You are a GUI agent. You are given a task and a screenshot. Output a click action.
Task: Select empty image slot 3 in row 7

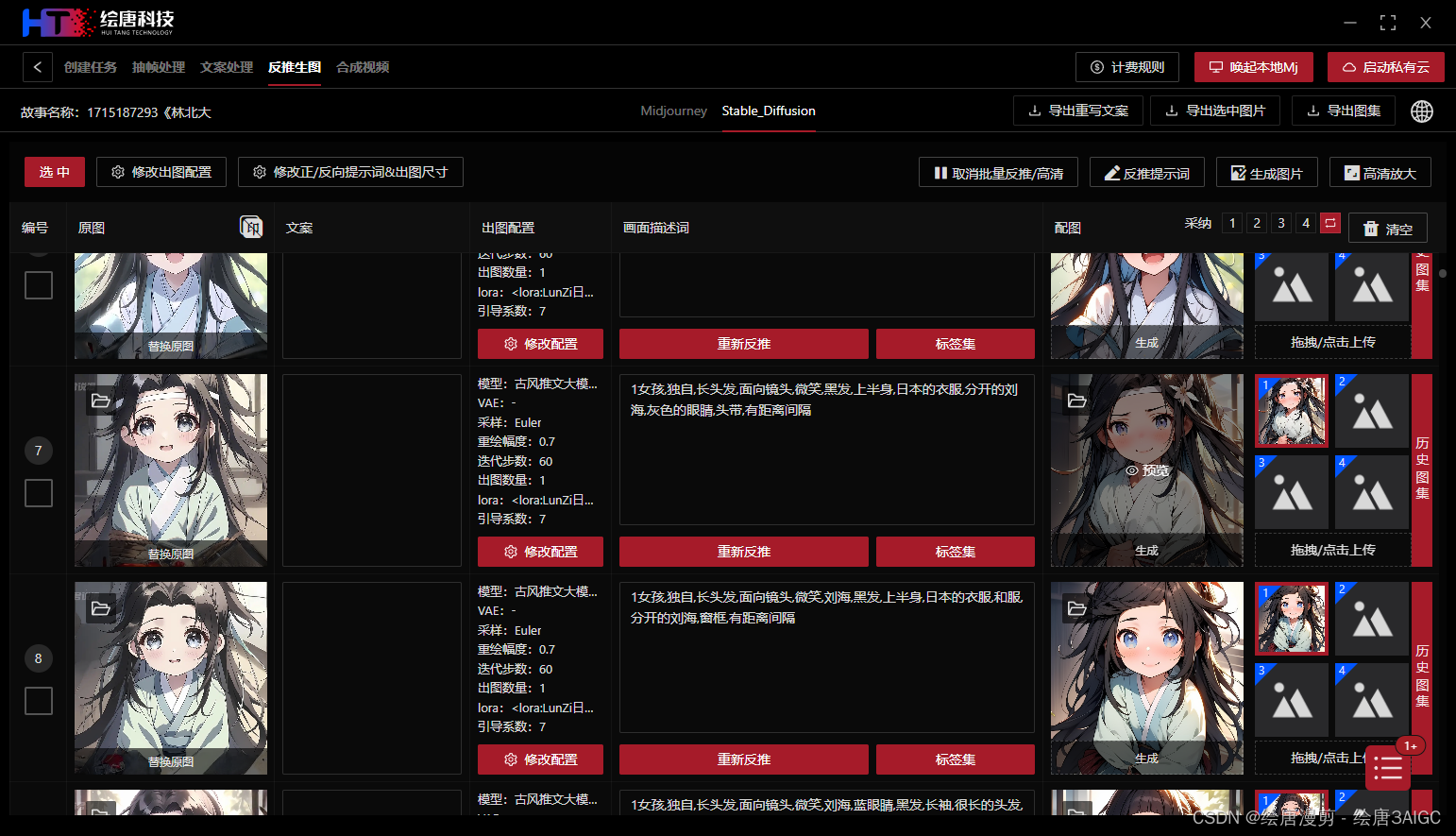tap(1292, 491)
